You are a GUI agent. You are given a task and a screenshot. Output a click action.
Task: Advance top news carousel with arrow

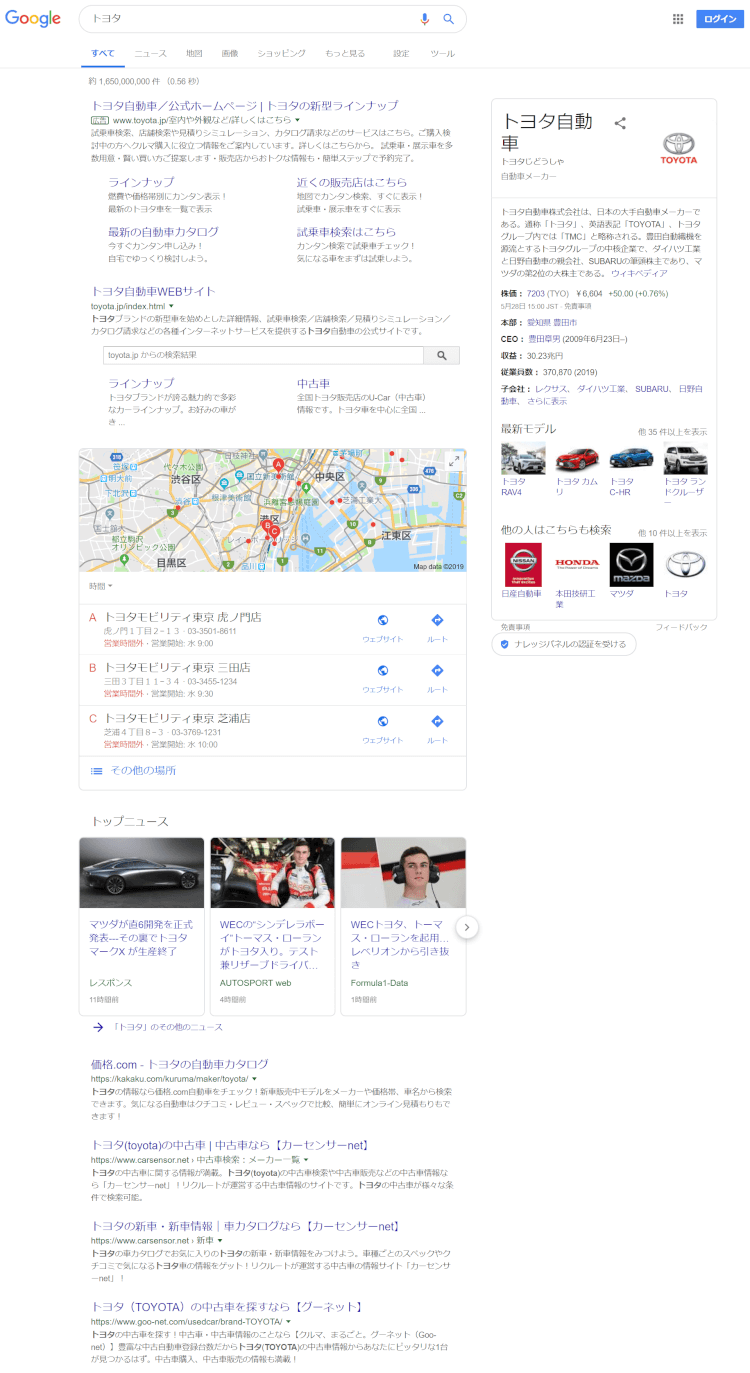pyautogui.click(x=467, y=927)
